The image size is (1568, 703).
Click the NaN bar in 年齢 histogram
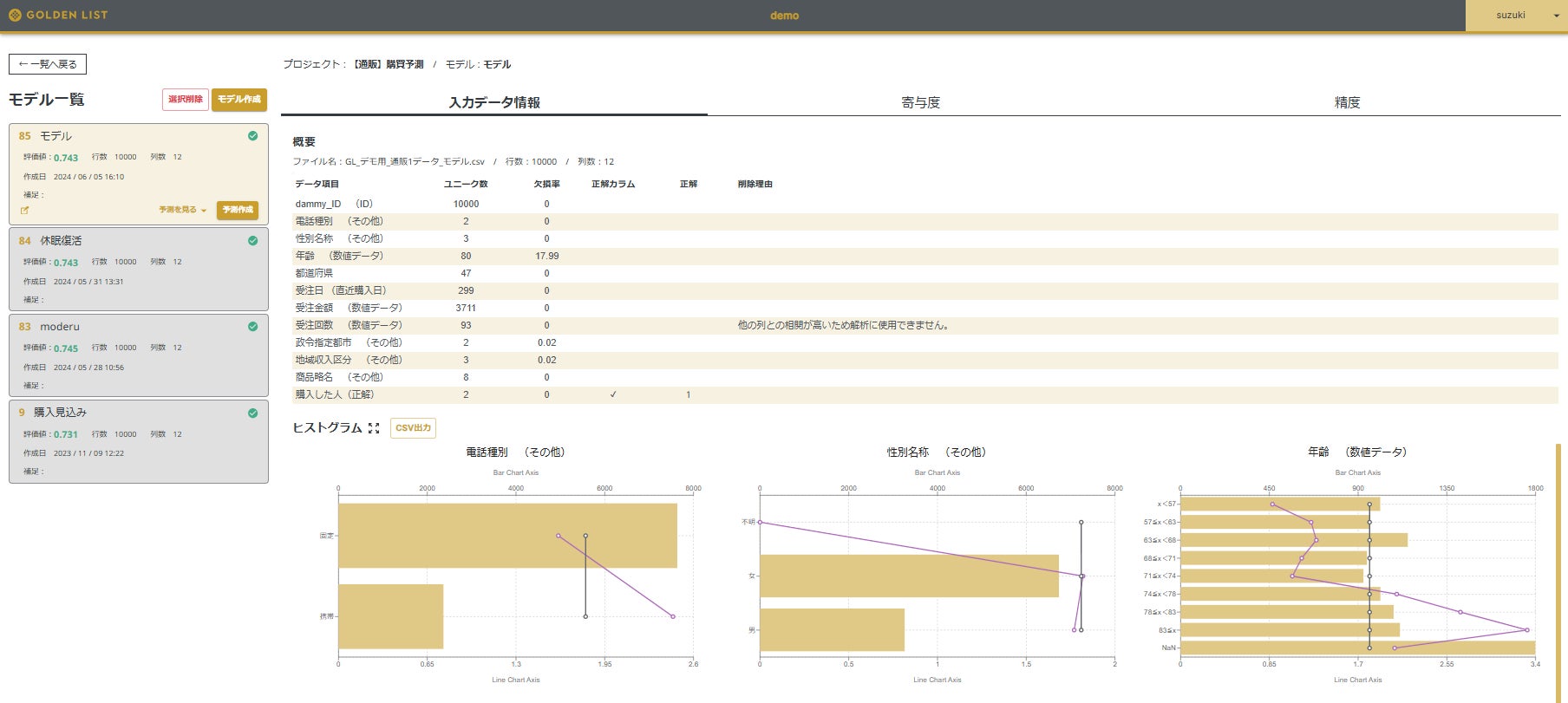(x=1357, y=648)
